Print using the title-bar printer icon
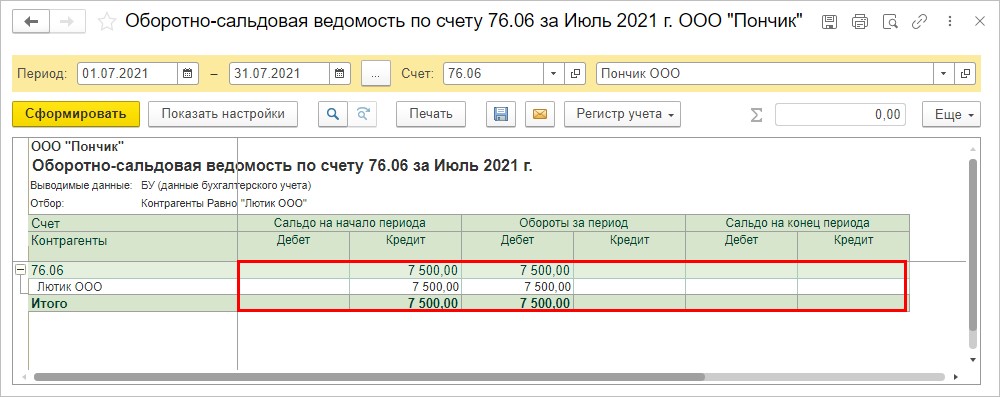The width and height of the screenshot is (1000, 397). click(860, 22)
